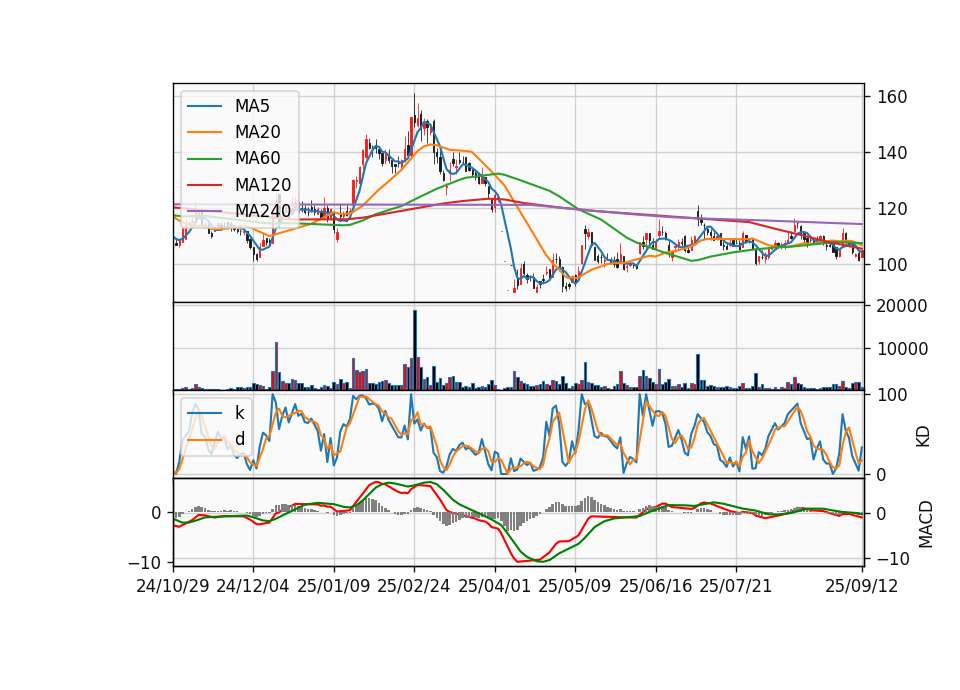Click the 140 price axis label

point(891,152)
